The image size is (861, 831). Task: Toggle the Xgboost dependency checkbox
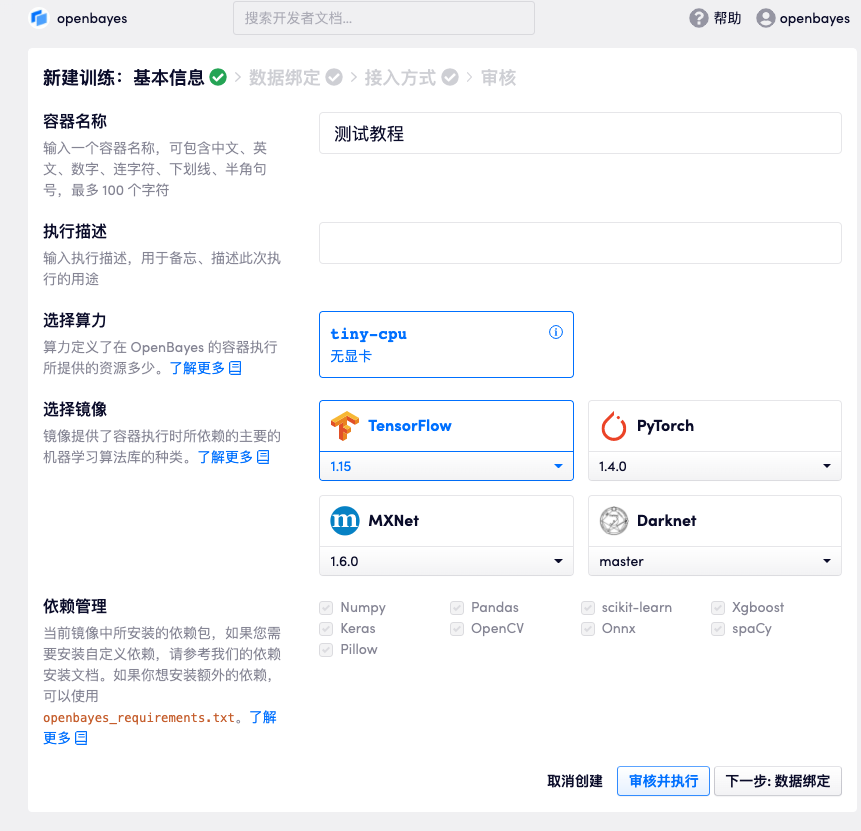[718, 608]
